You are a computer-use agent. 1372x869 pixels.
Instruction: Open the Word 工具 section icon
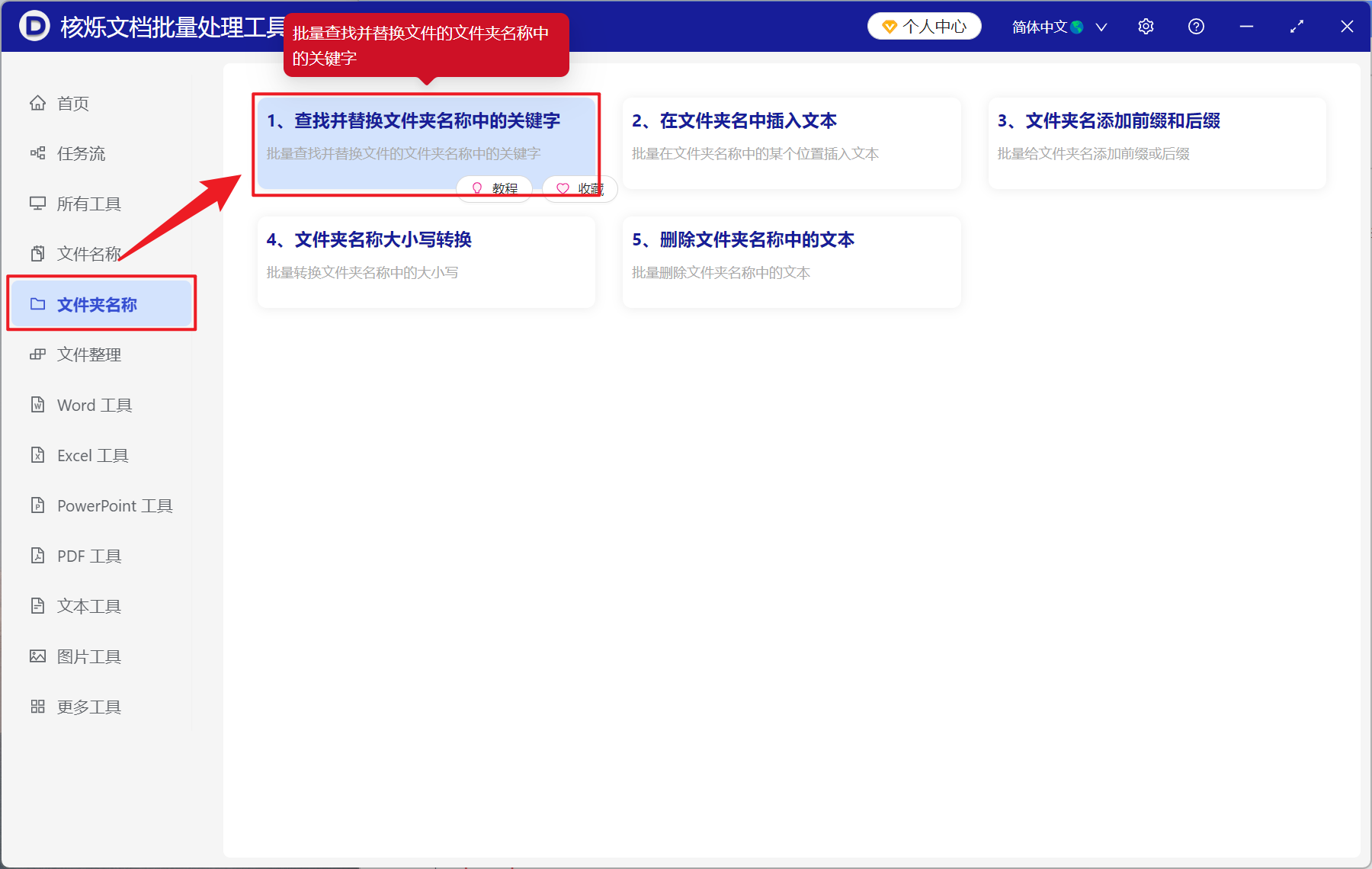coord(38,405)
